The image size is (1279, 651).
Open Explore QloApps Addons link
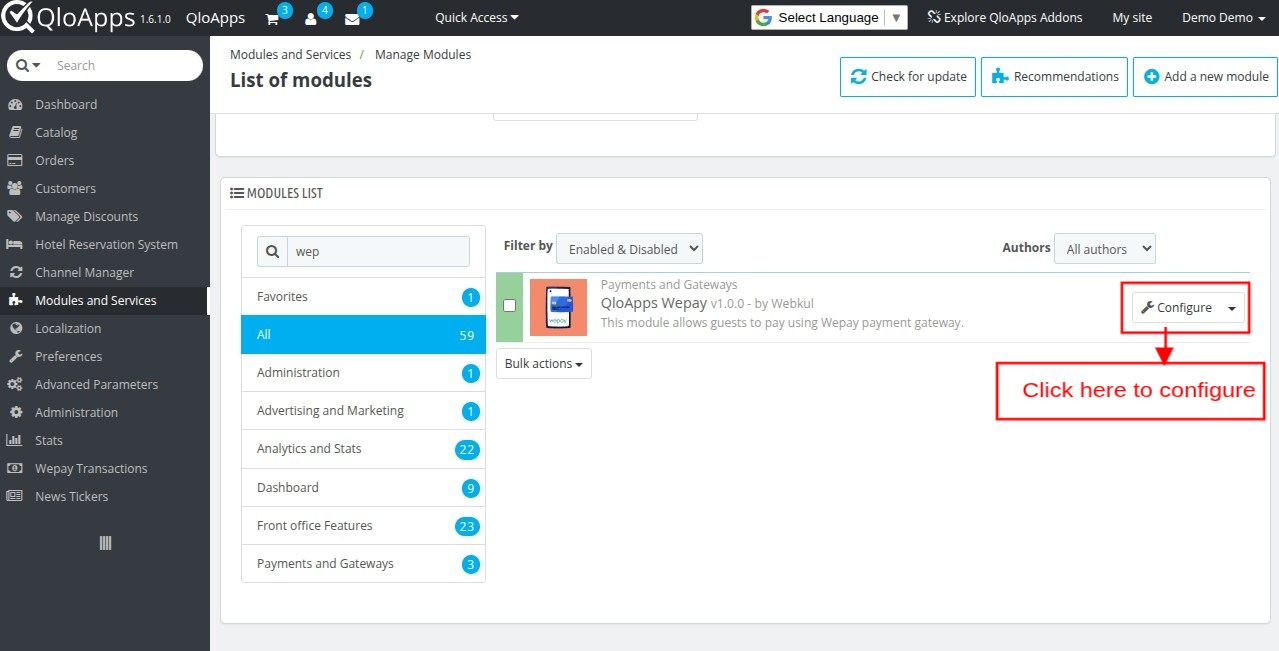1005,18
